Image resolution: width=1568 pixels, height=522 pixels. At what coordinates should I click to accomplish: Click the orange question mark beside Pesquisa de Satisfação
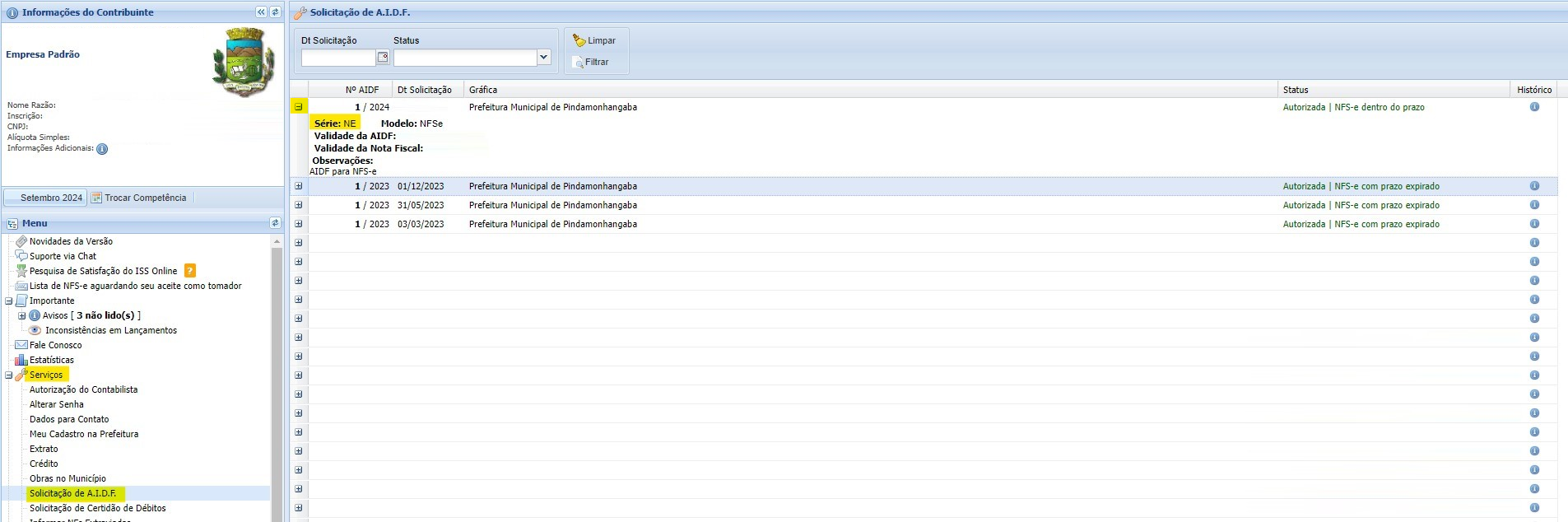190,271
